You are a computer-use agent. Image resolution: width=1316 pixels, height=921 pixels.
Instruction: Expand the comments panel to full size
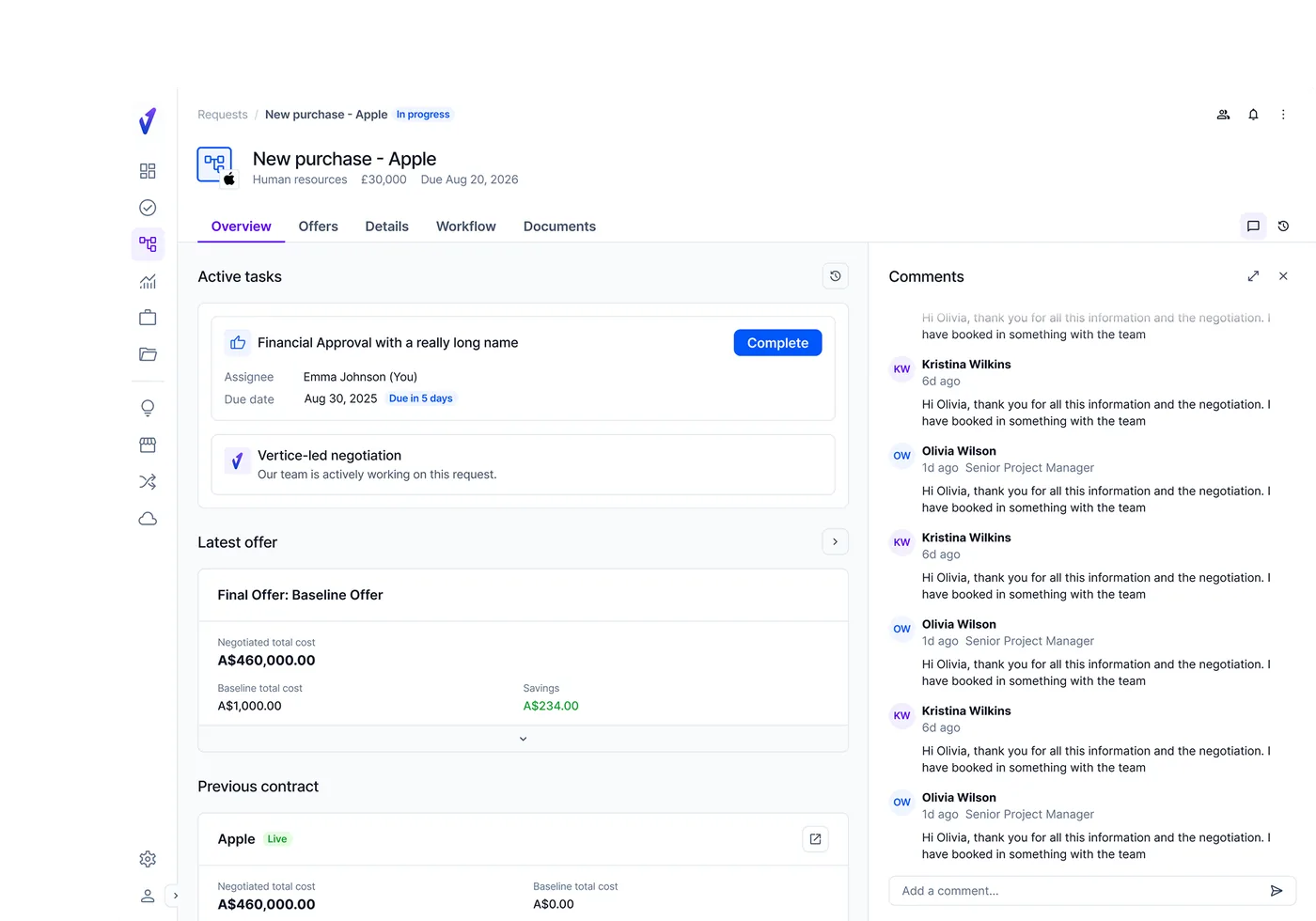[1253, 276]
